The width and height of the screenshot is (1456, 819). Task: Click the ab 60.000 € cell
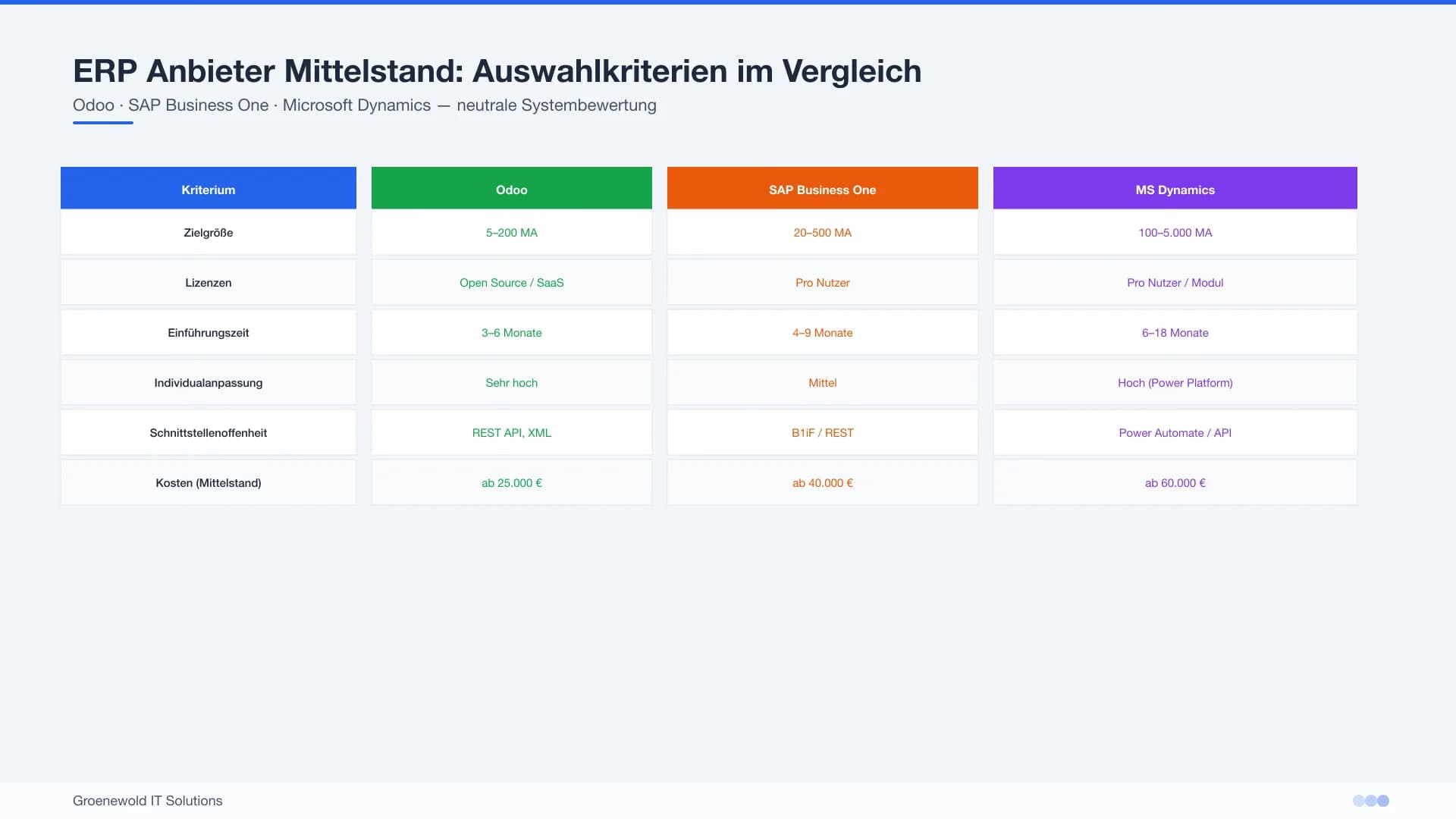pyautogui.click(x=1175, y=482)
